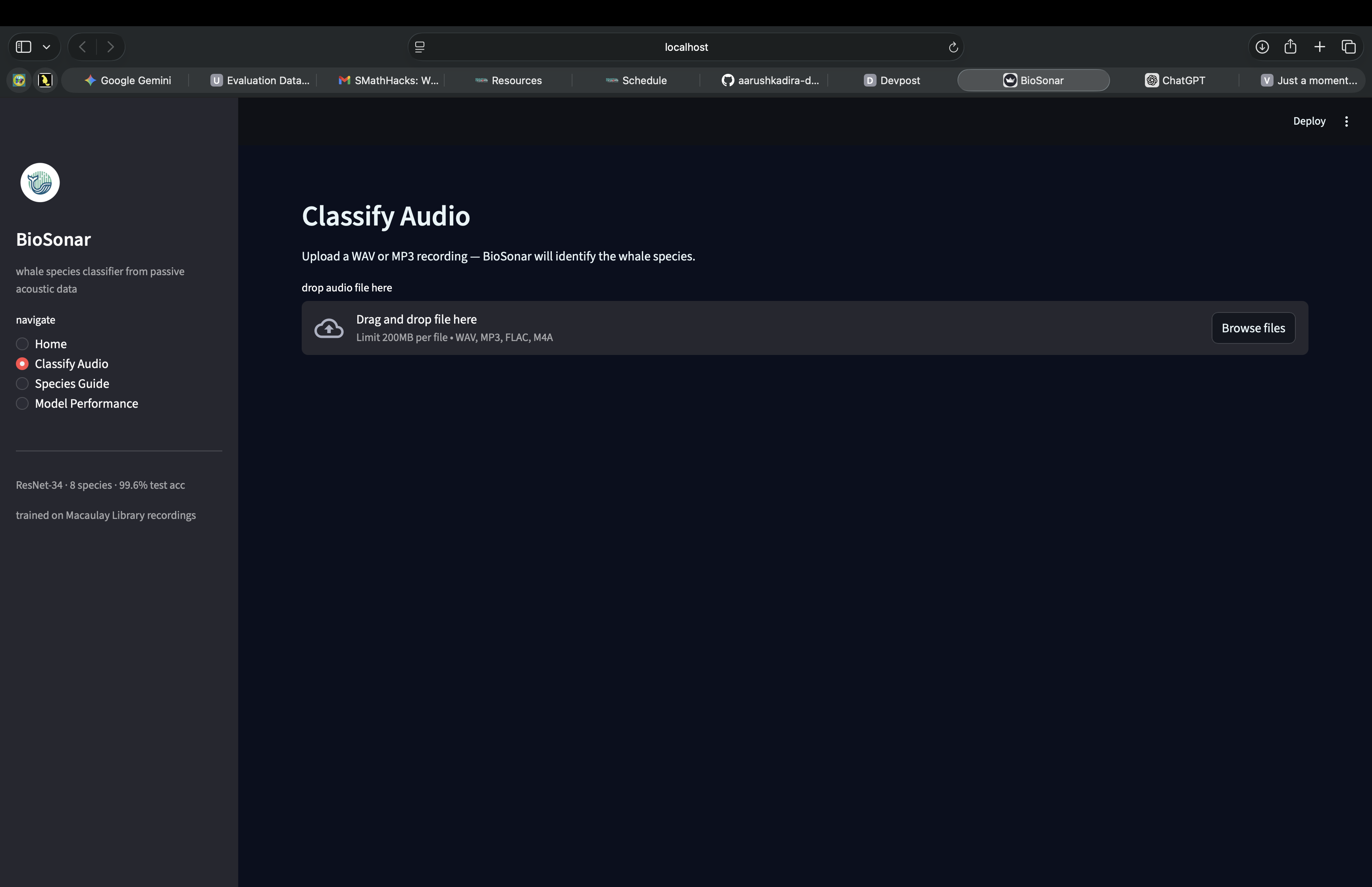Click the localhost address field
Viewport: 1372px width, 887px height.
tap(686, 47)
